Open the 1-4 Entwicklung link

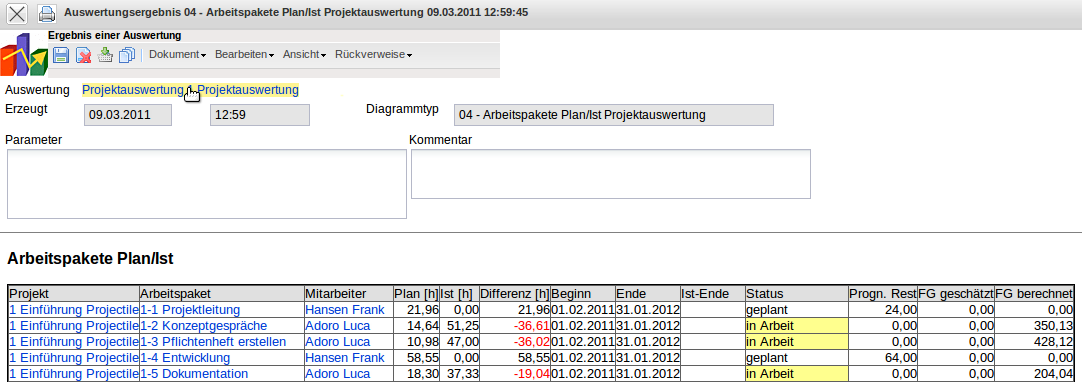pyautogui.click(x=185, y=358)
